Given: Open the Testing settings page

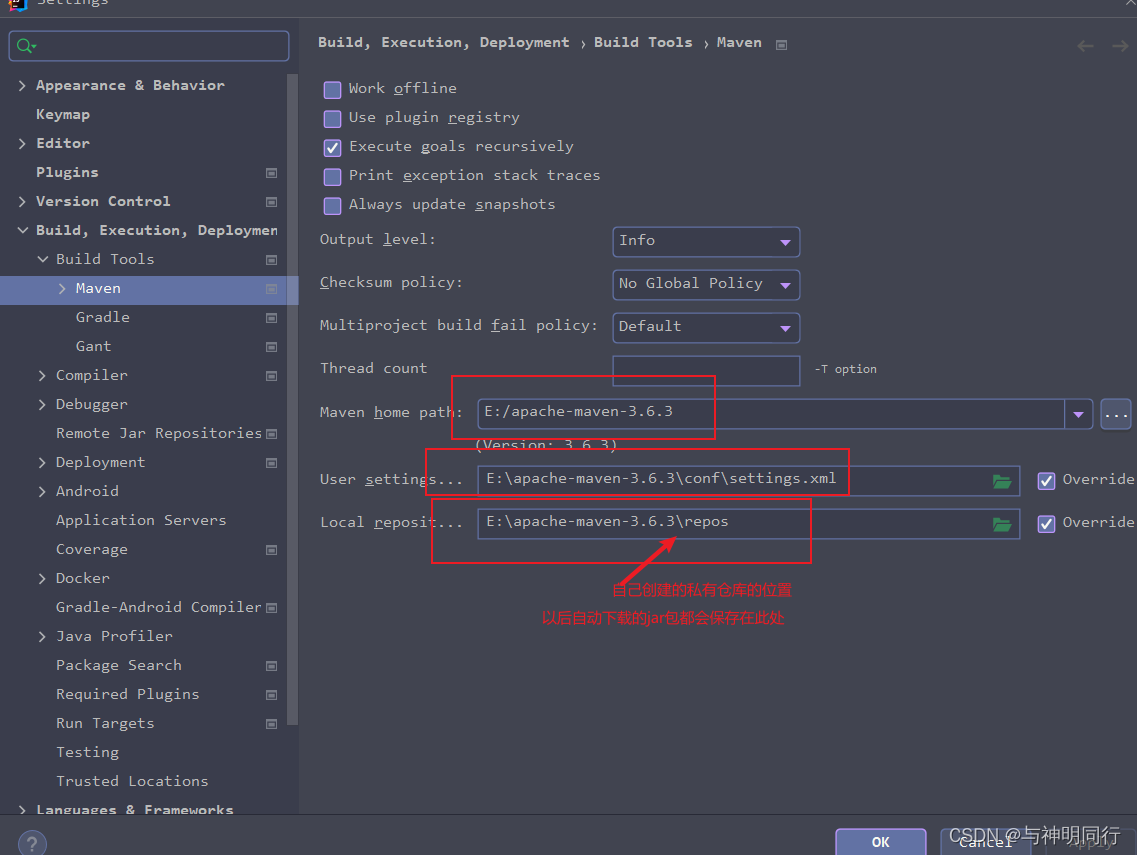Looking at the screenshot, I should (87, 752).
